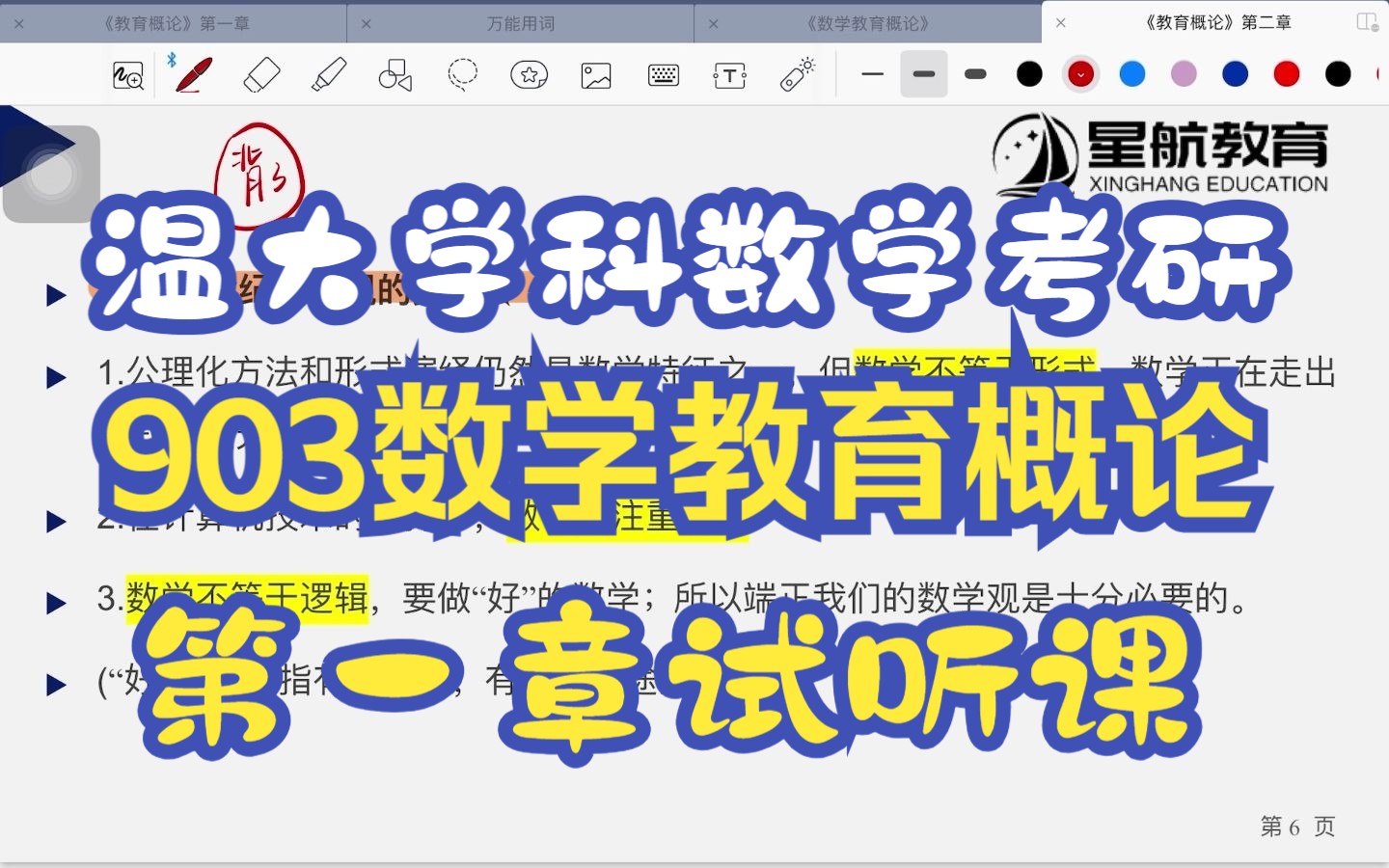This screenshot has width=1389, height=868.
Task: Close the 万能用词 tab
Action: (x=367, y=23)
